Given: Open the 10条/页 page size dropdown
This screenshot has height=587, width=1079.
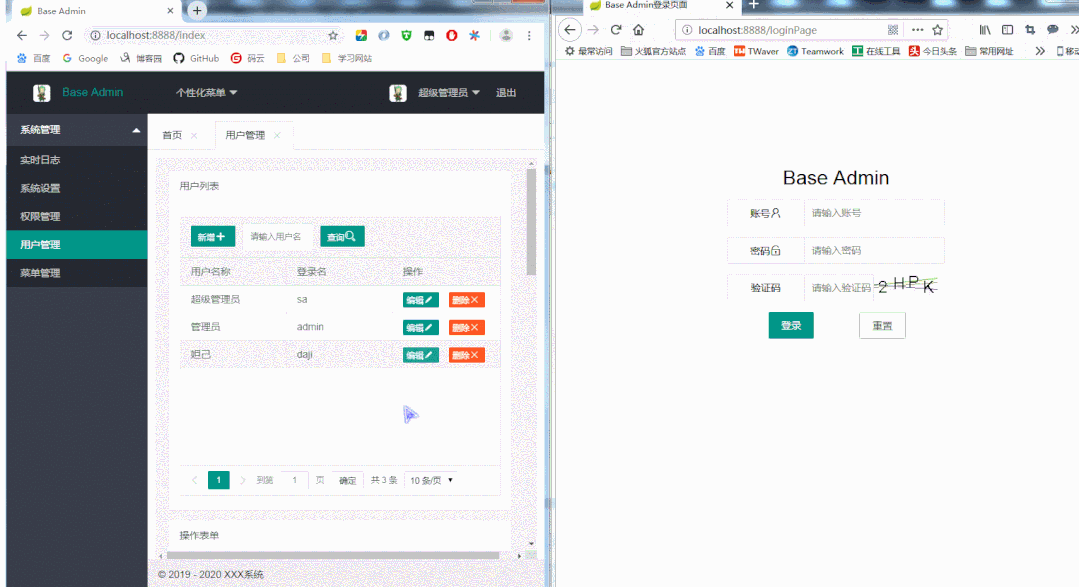Looking at the screenshot, I should (430, 480).
